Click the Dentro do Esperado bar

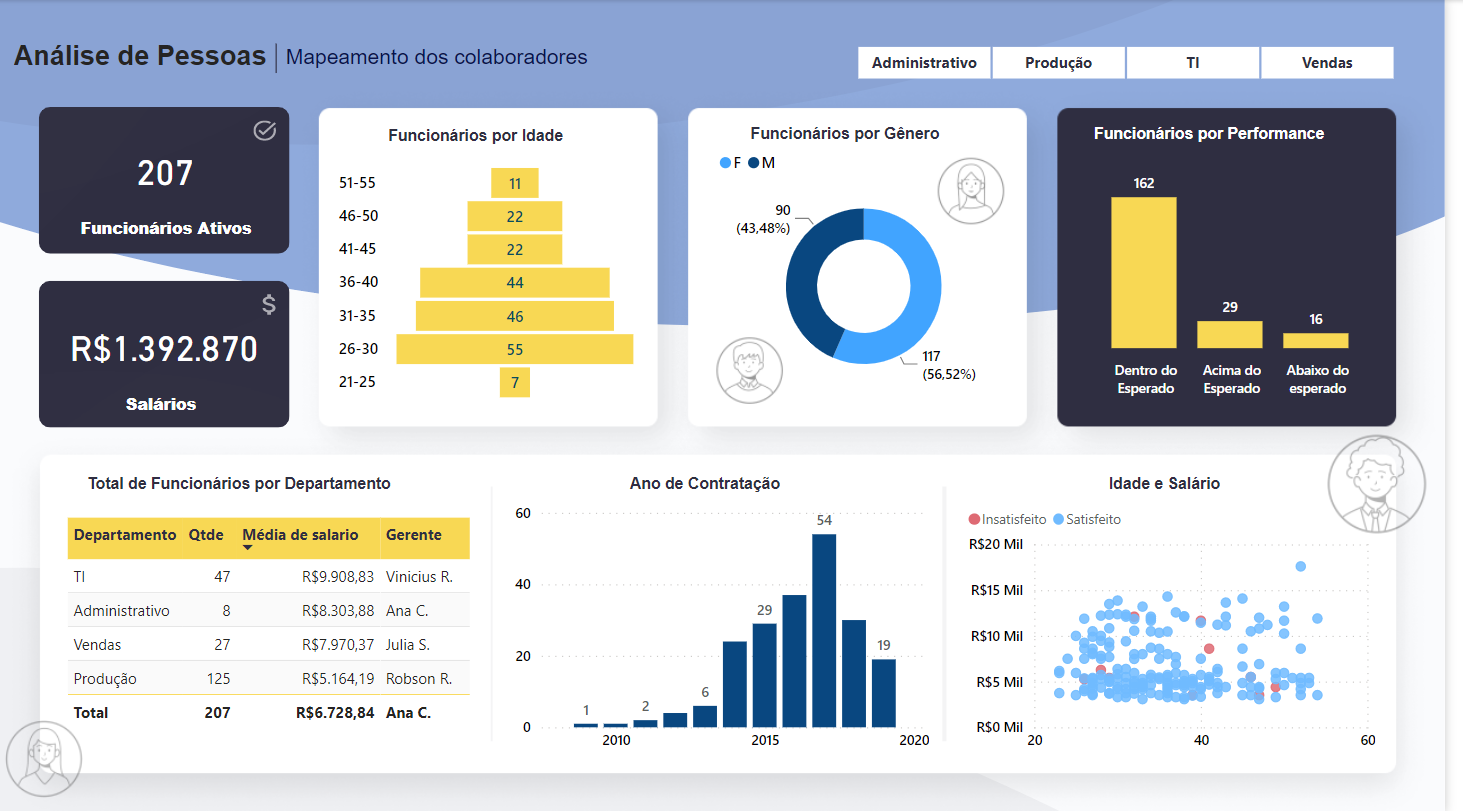pos(1144,272)
